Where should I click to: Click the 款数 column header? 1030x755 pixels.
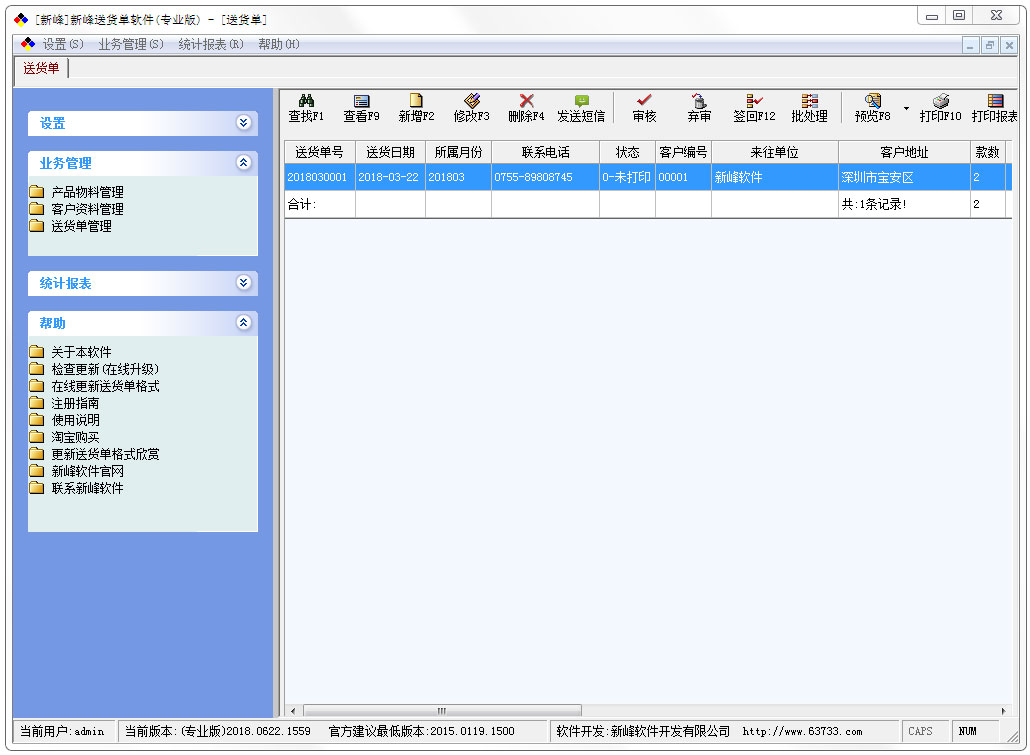pos(987,152)
